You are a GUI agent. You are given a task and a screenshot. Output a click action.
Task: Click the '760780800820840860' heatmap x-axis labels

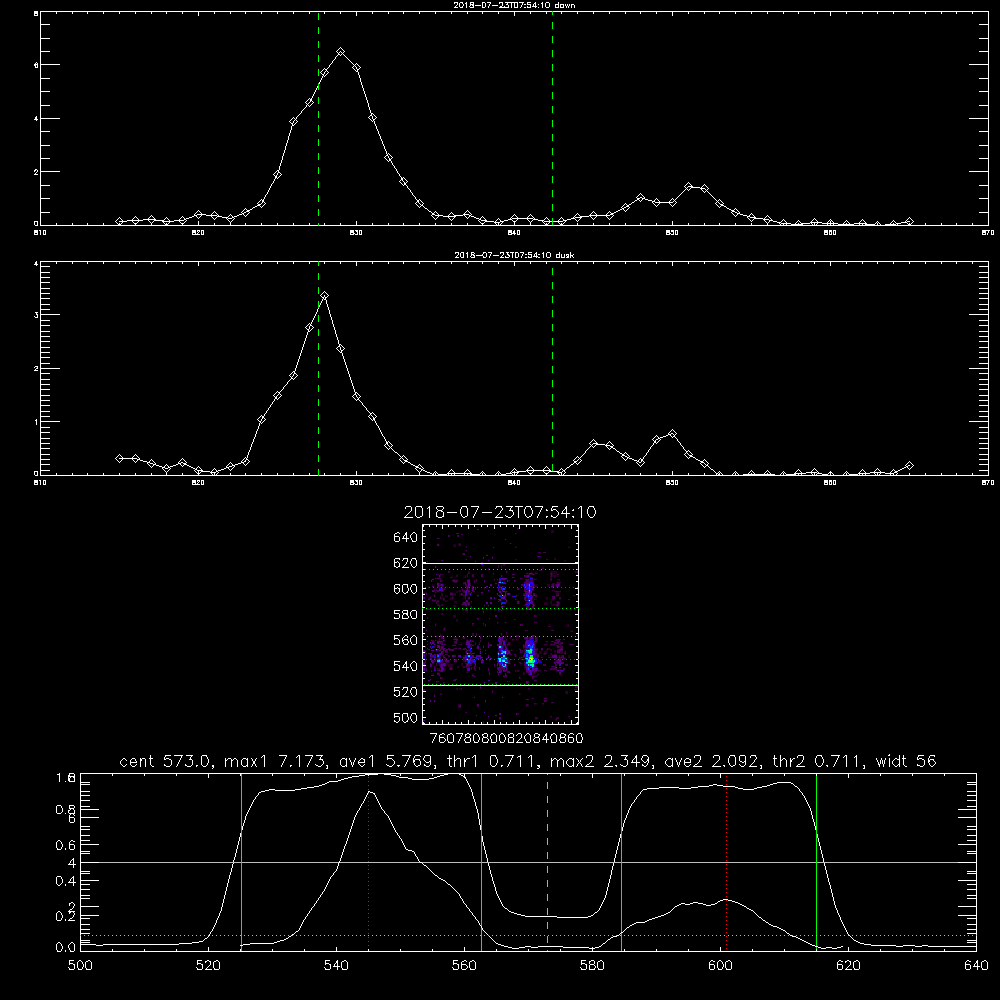[x=506, y=738]
